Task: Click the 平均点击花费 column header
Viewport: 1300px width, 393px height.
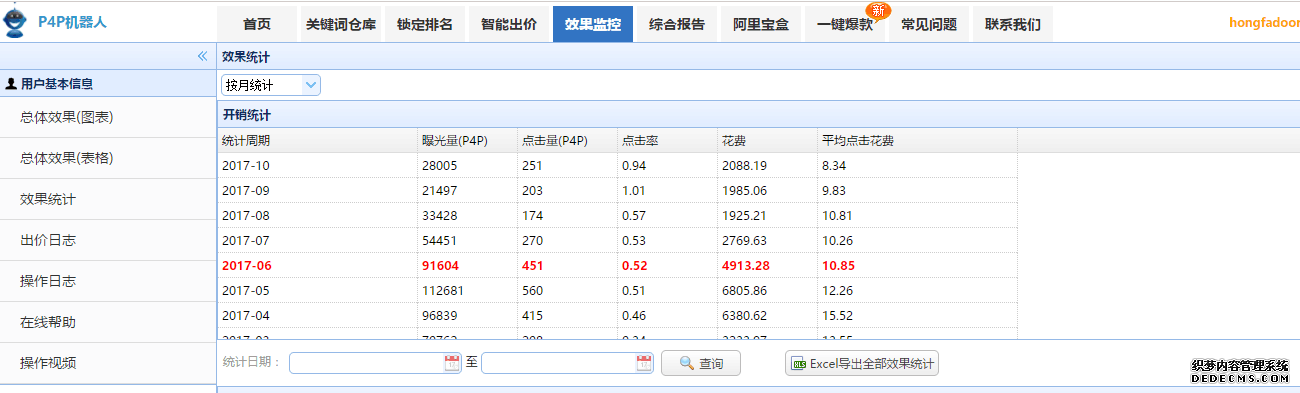Action: tap(917, 141)
